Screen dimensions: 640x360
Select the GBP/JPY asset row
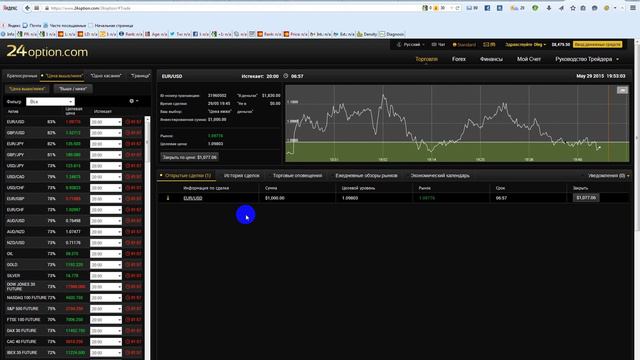point(74,155)
